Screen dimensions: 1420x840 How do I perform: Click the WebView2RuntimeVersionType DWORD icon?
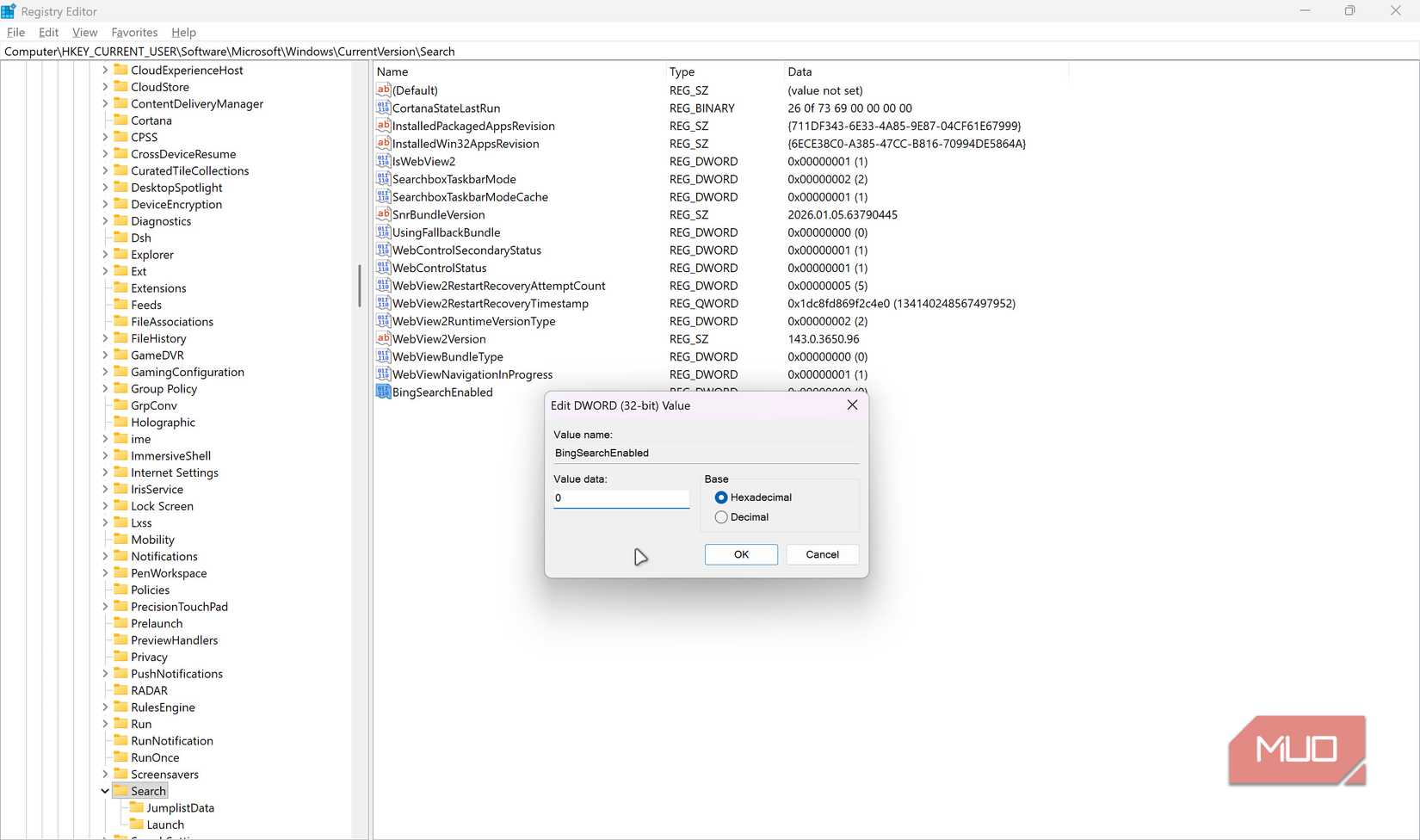pyautogui.click(x=384, y=321)
